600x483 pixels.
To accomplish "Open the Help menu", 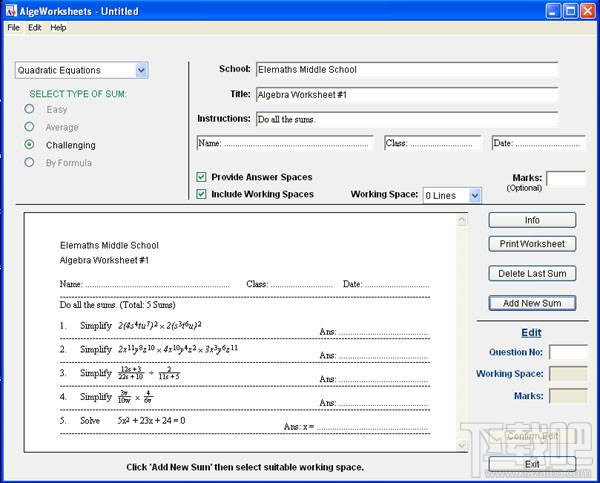I will (58, 27).
